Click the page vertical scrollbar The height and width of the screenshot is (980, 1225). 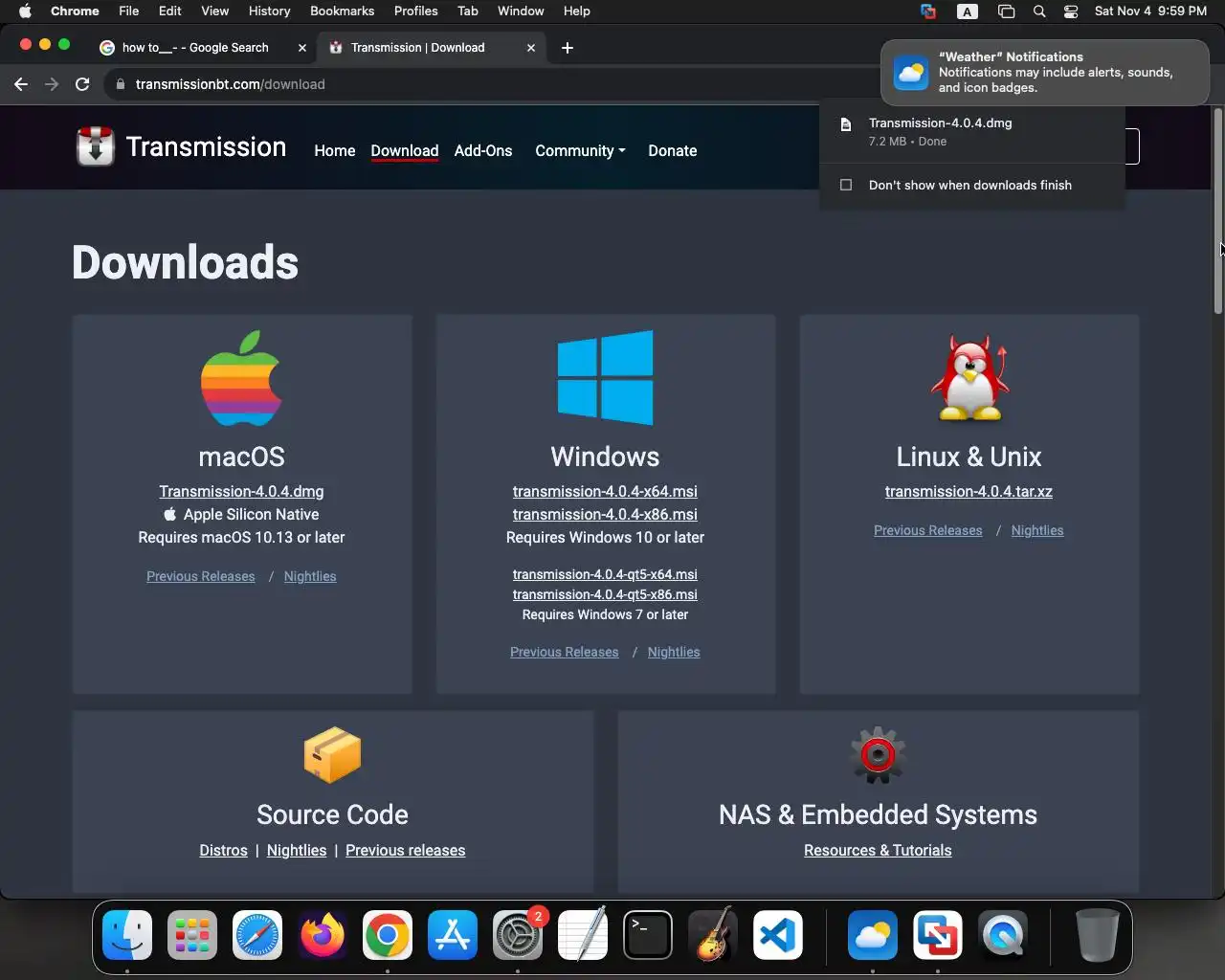(1218, 211)
